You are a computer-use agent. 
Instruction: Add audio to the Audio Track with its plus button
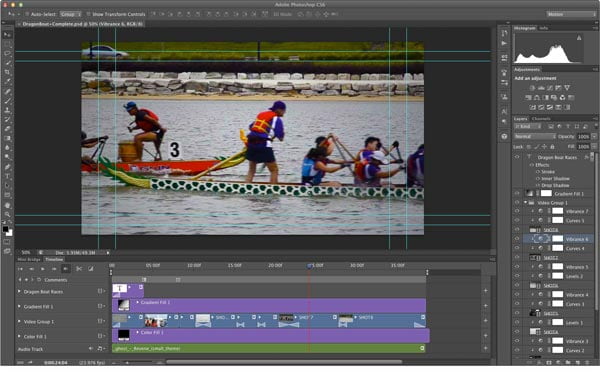pyautogui.click(x=485, y=348)
